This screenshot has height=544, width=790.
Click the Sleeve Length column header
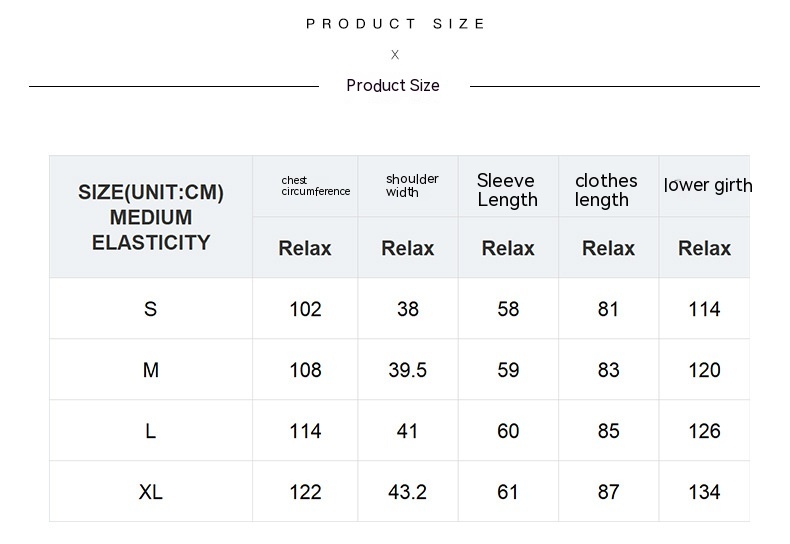click(507, 190)
